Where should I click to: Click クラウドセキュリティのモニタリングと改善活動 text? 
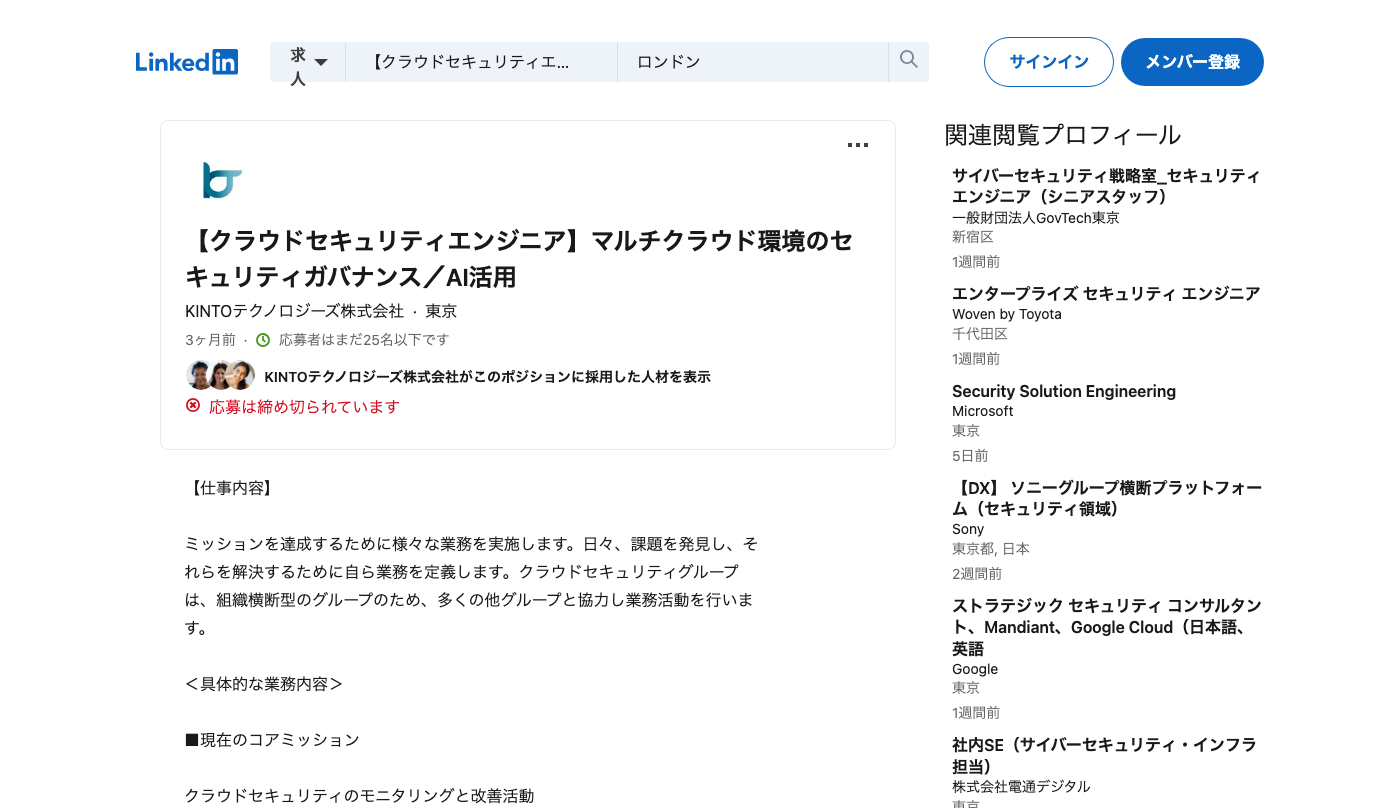[x=360, y=796]
